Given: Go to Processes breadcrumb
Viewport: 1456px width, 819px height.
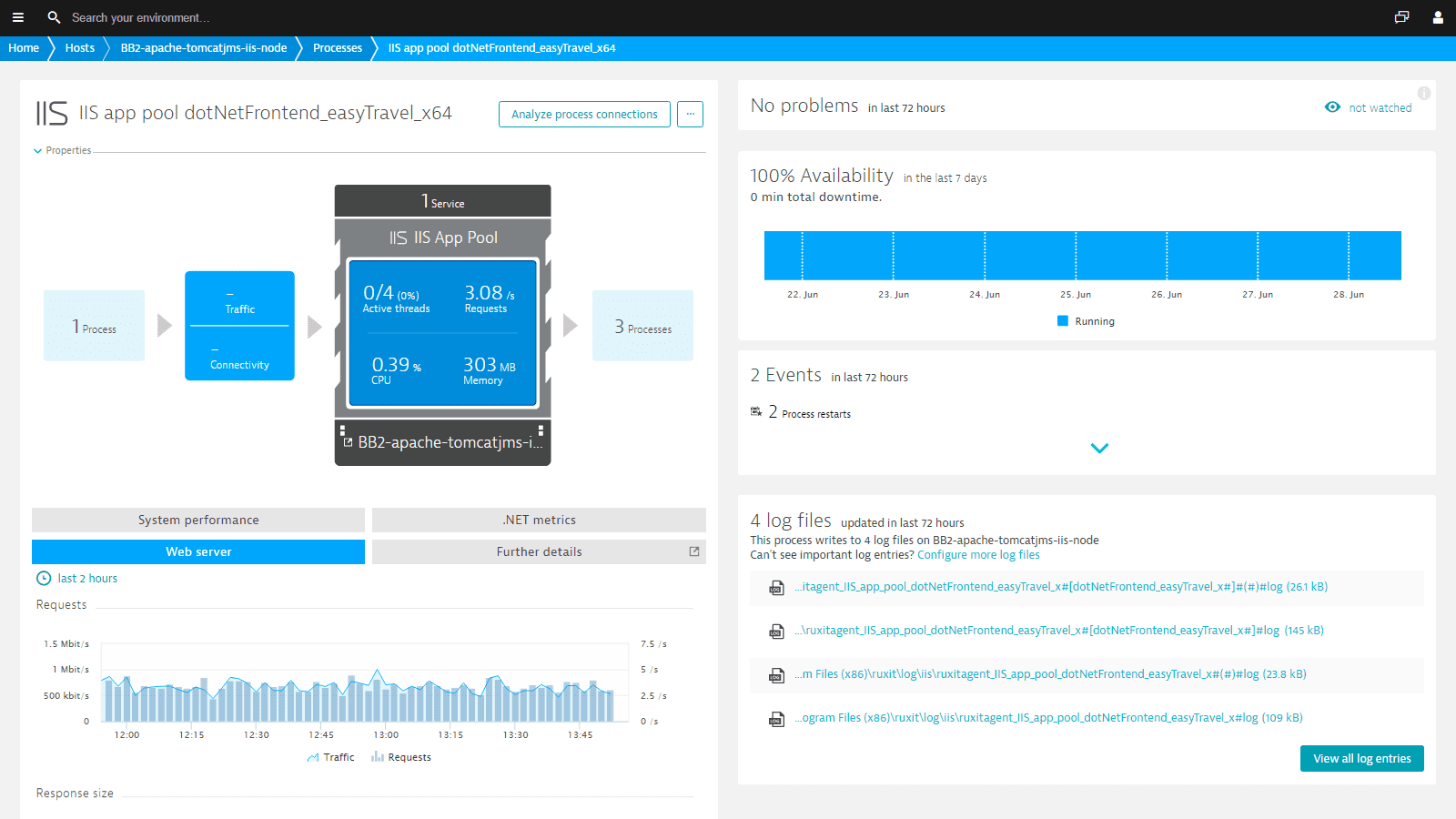Looking at the screenshot, I should click(338, 48).
